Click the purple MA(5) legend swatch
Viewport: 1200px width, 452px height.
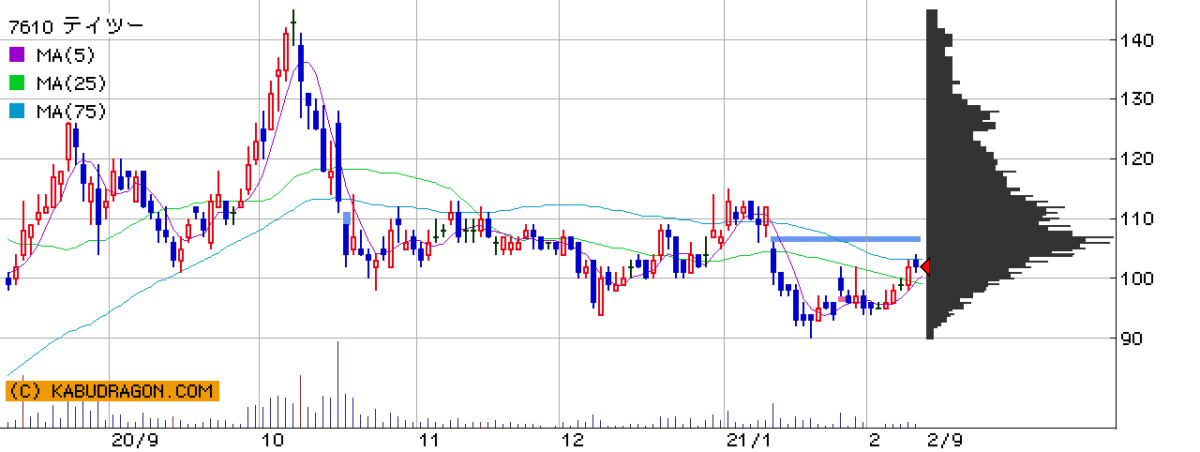16,54
